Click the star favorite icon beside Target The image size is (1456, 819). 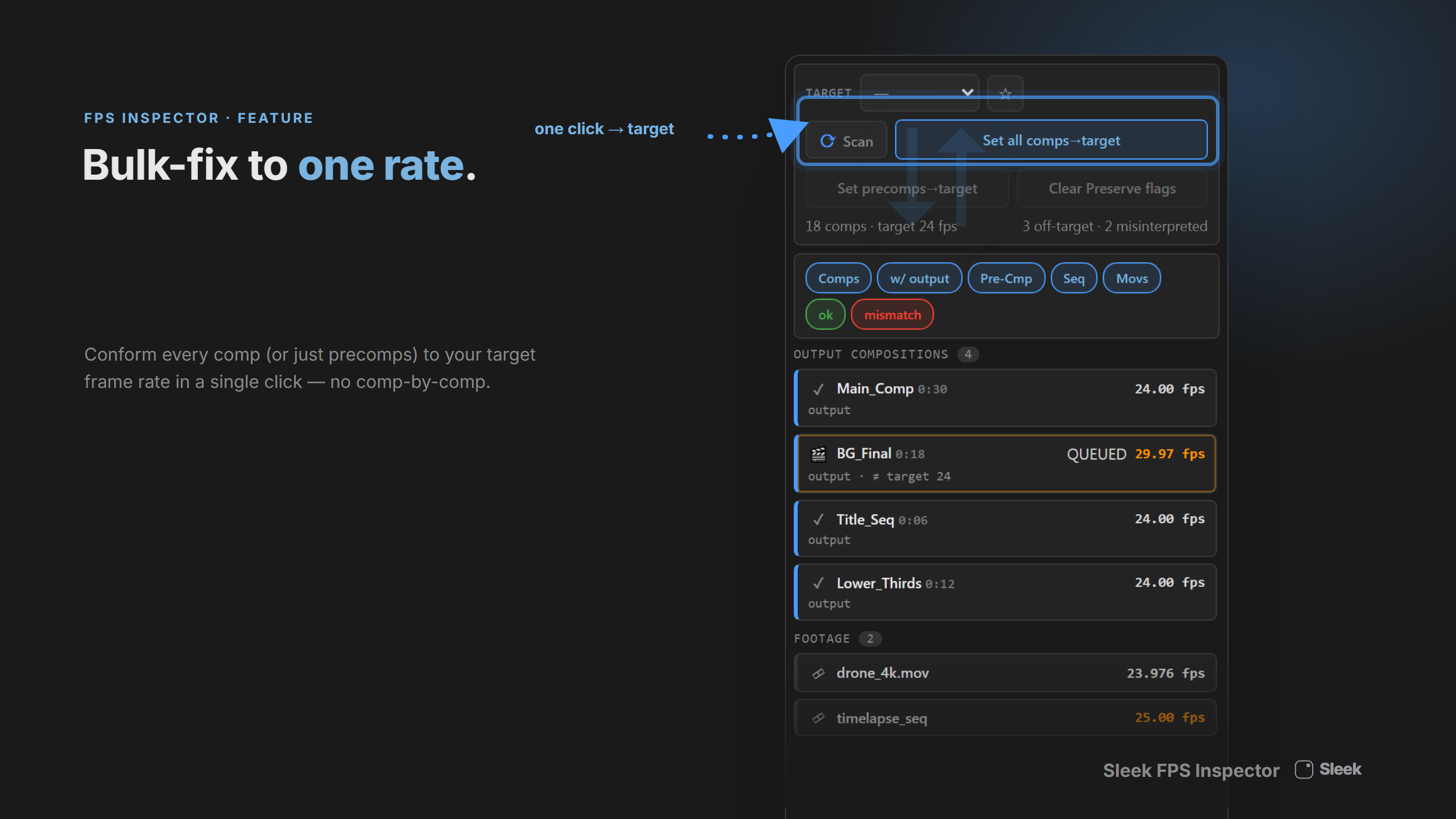pos(1005,93)
